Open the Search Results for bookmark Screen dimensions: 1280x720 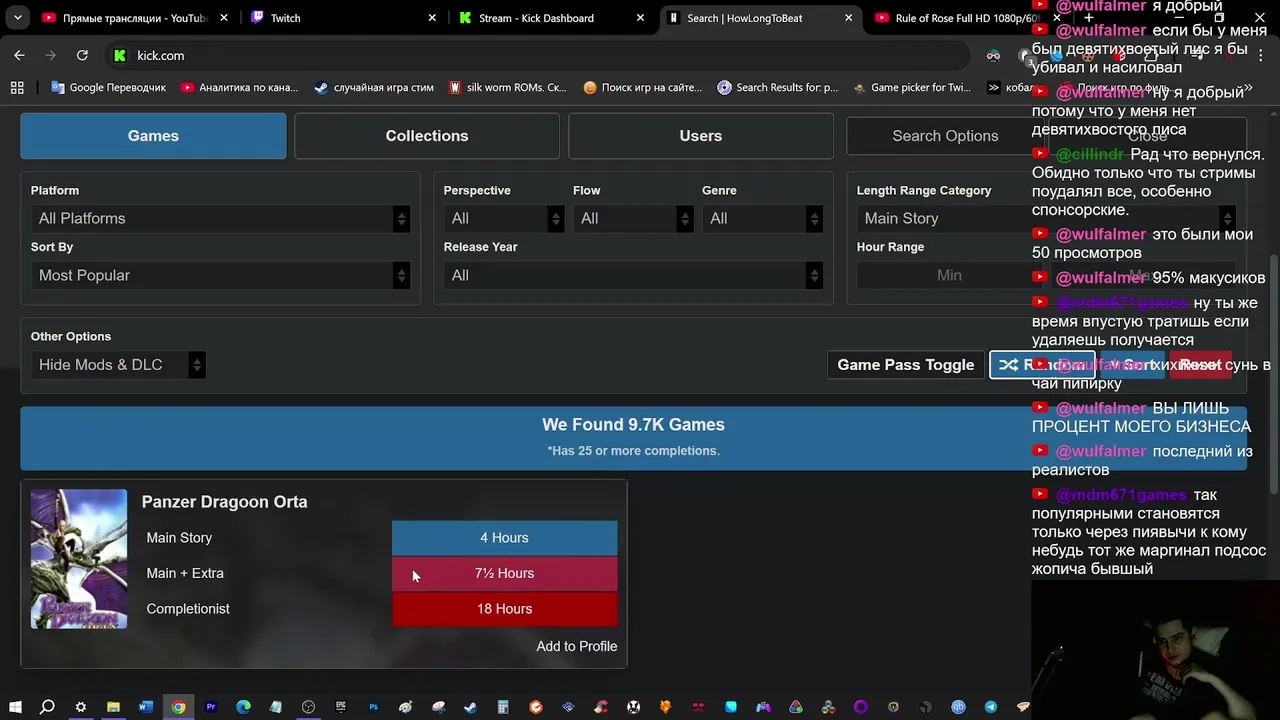778,87
